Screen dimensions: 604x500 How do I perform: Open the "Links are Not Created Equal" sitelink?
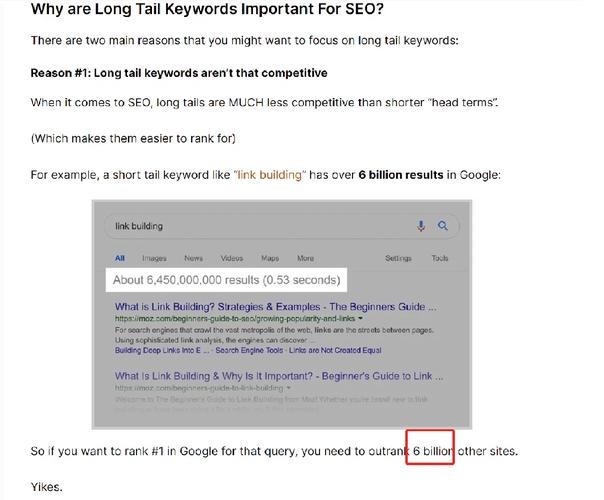coord(335,351)
